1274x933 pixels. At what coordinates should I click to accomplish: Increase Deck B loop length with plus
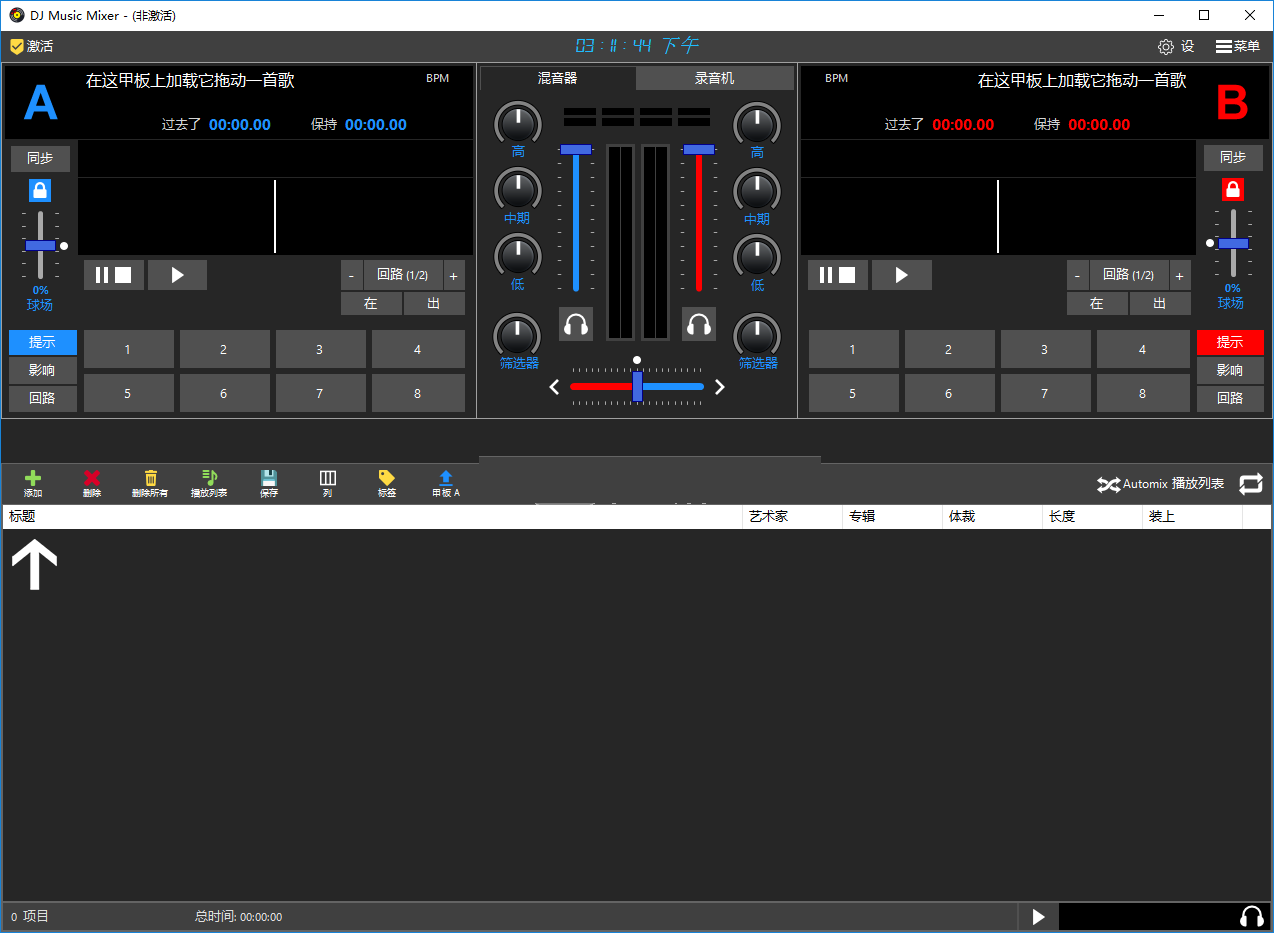click(1180, 275)
